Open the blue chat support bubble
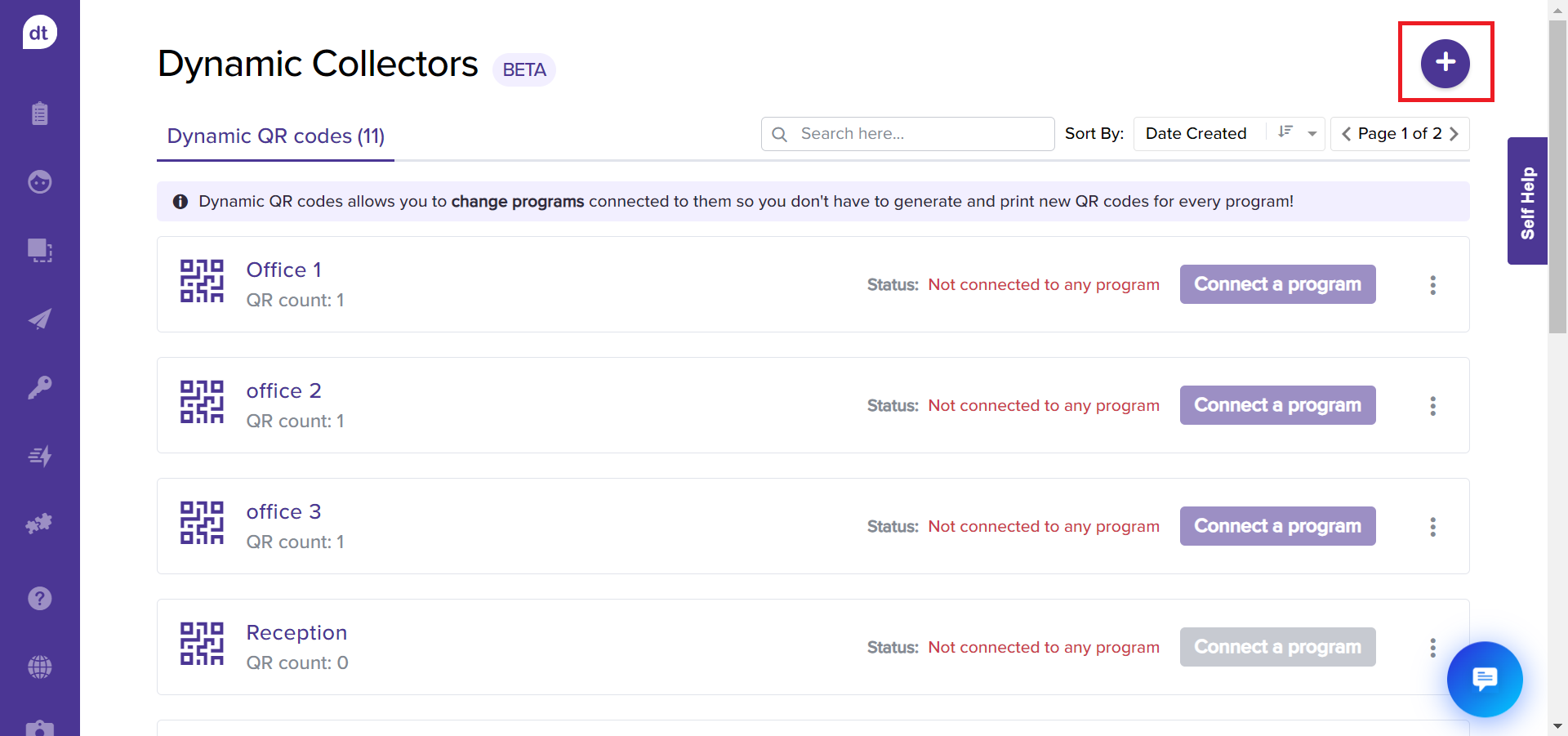This screenshot has width=1568, height=736. tap(1484, 679)
